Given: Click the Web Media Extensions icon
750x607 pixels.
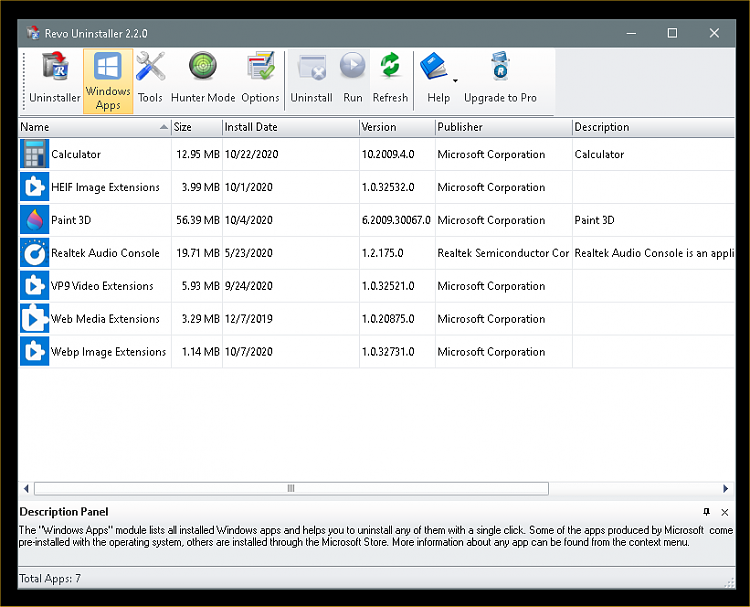Looking at the screenshot, I should click(34, 319).
